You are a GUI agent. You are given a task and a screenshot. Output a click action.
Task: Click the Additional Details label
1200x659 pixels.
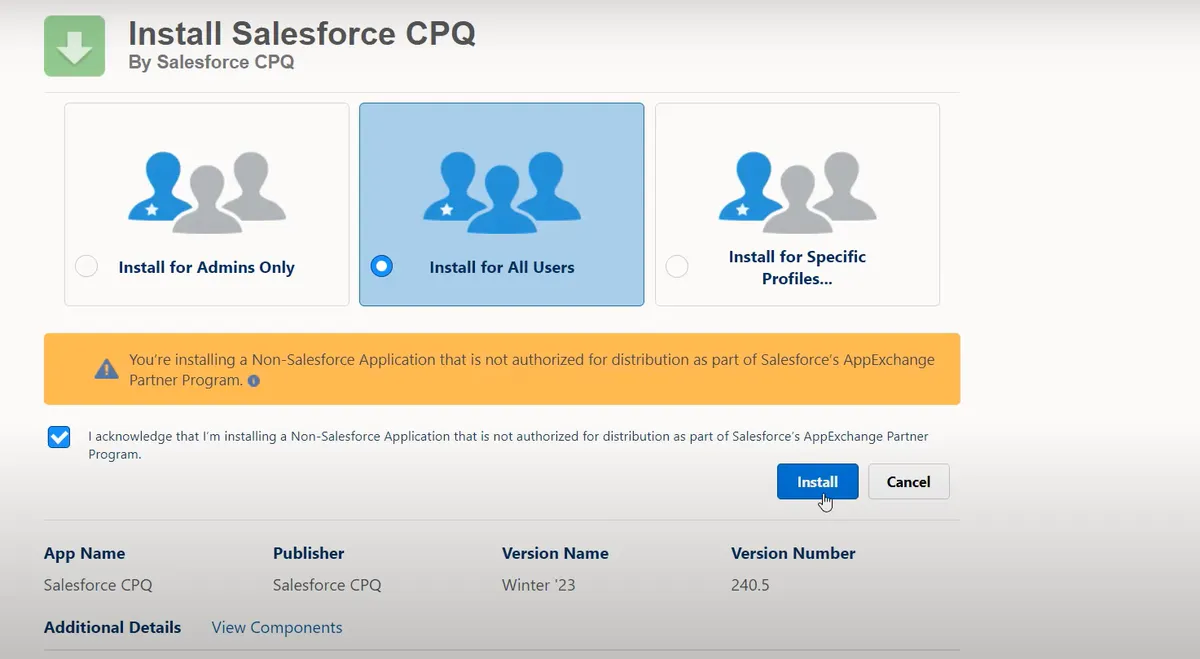coord(112,627)
